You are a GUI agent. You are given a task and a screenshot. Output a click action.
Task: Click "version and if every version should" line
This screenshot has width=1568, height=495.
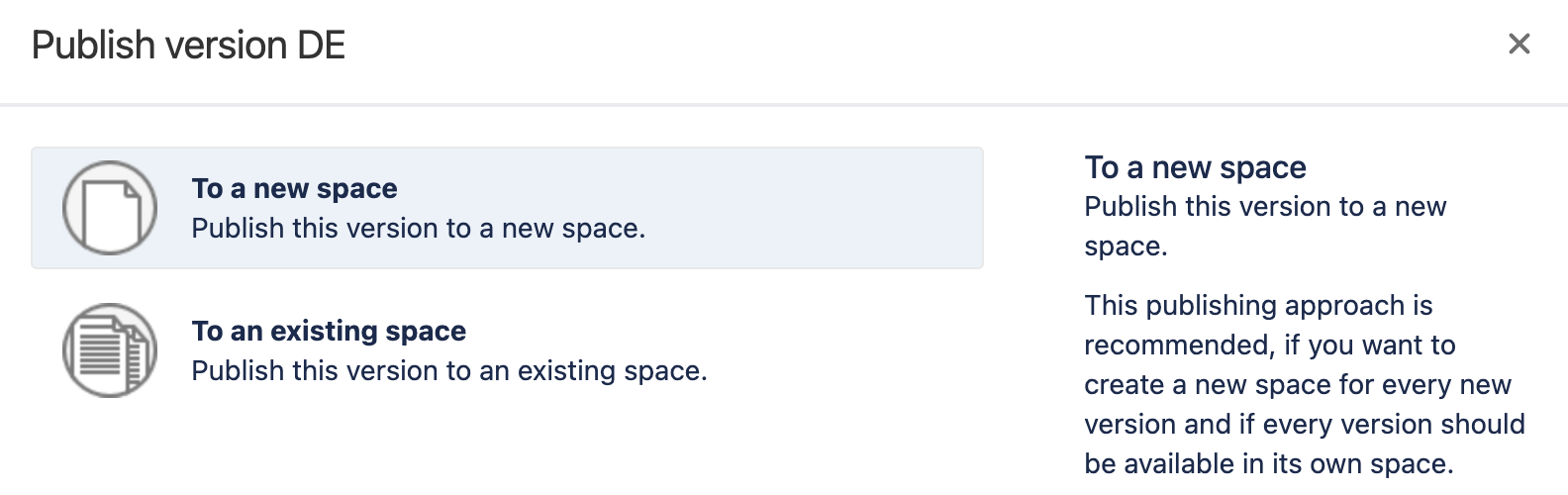[1304, 425]
